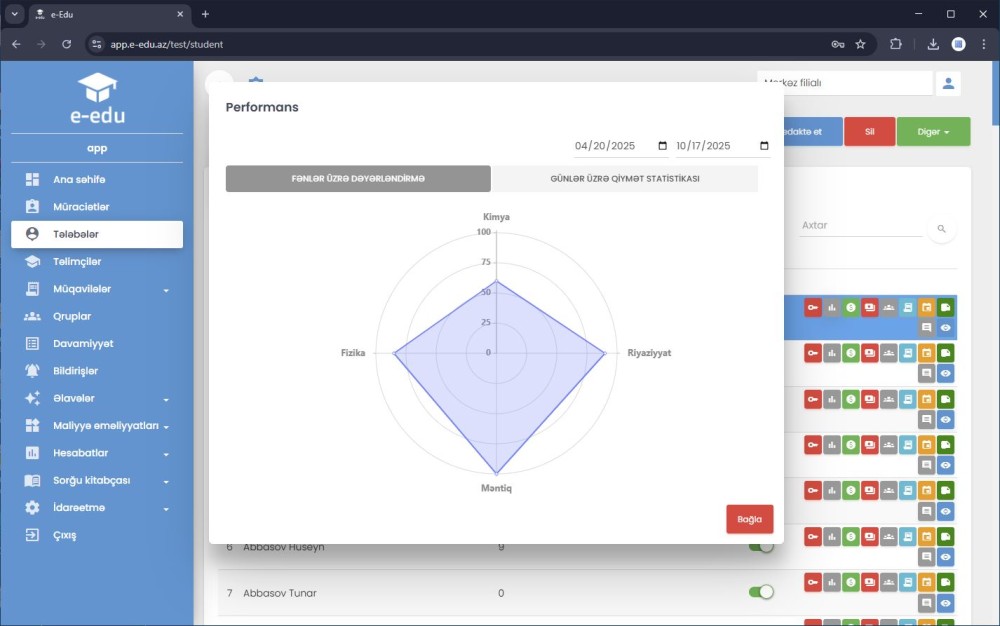
Task: Click the eye icon in the highlighted row
Action: pos(945,327)
